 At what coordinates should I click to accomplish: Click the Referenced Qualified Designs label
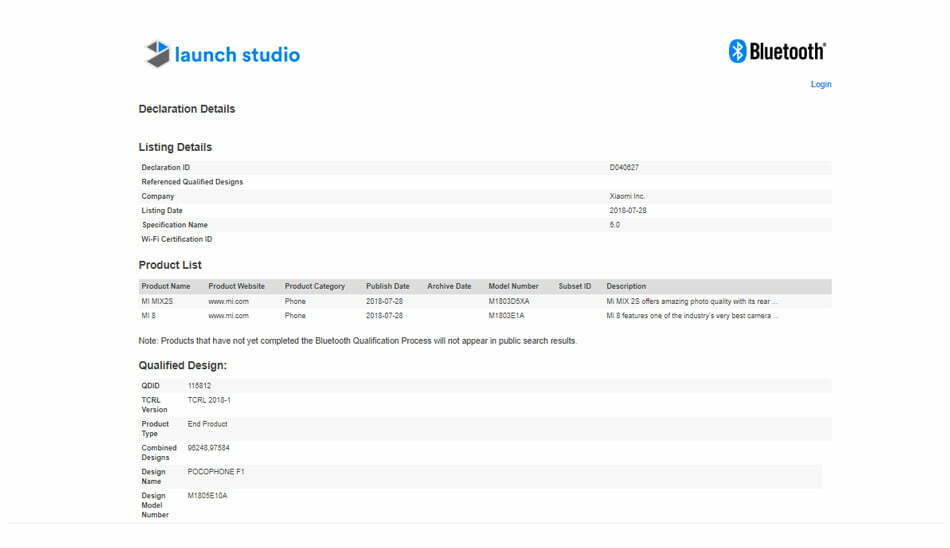coord(192,182)
